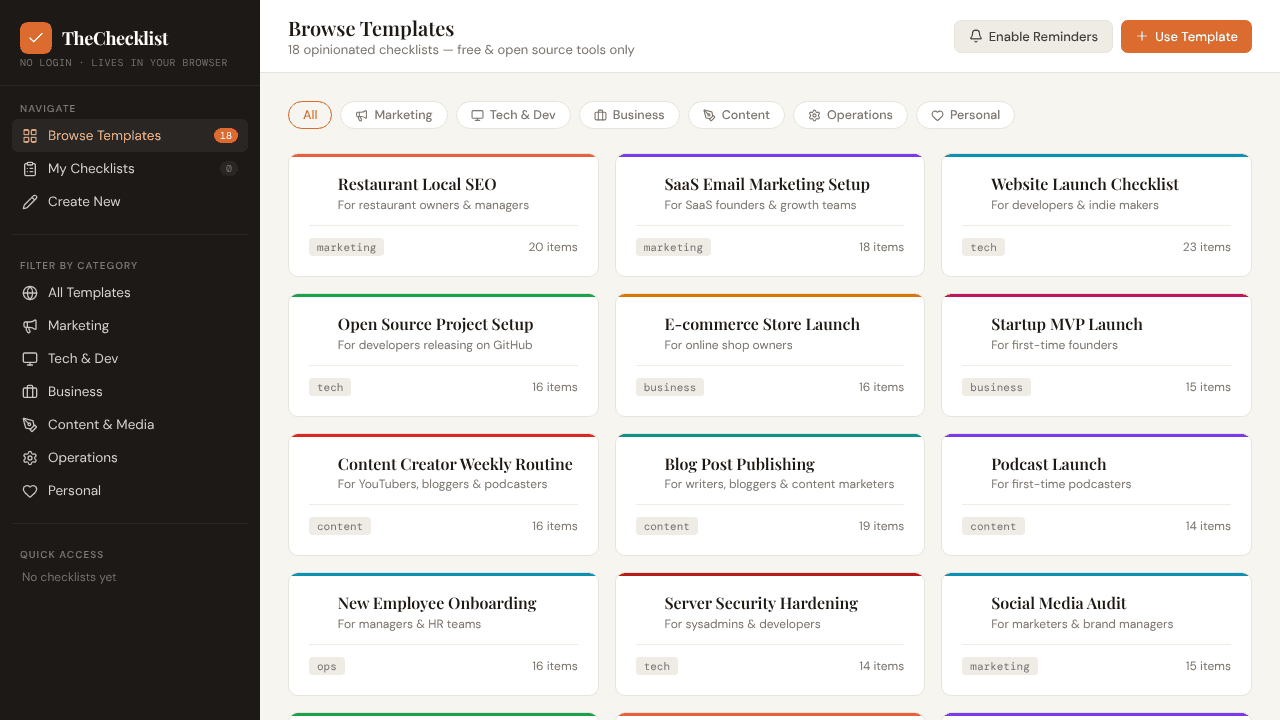Pick the Content & Media pen icon

pos(30,425)
